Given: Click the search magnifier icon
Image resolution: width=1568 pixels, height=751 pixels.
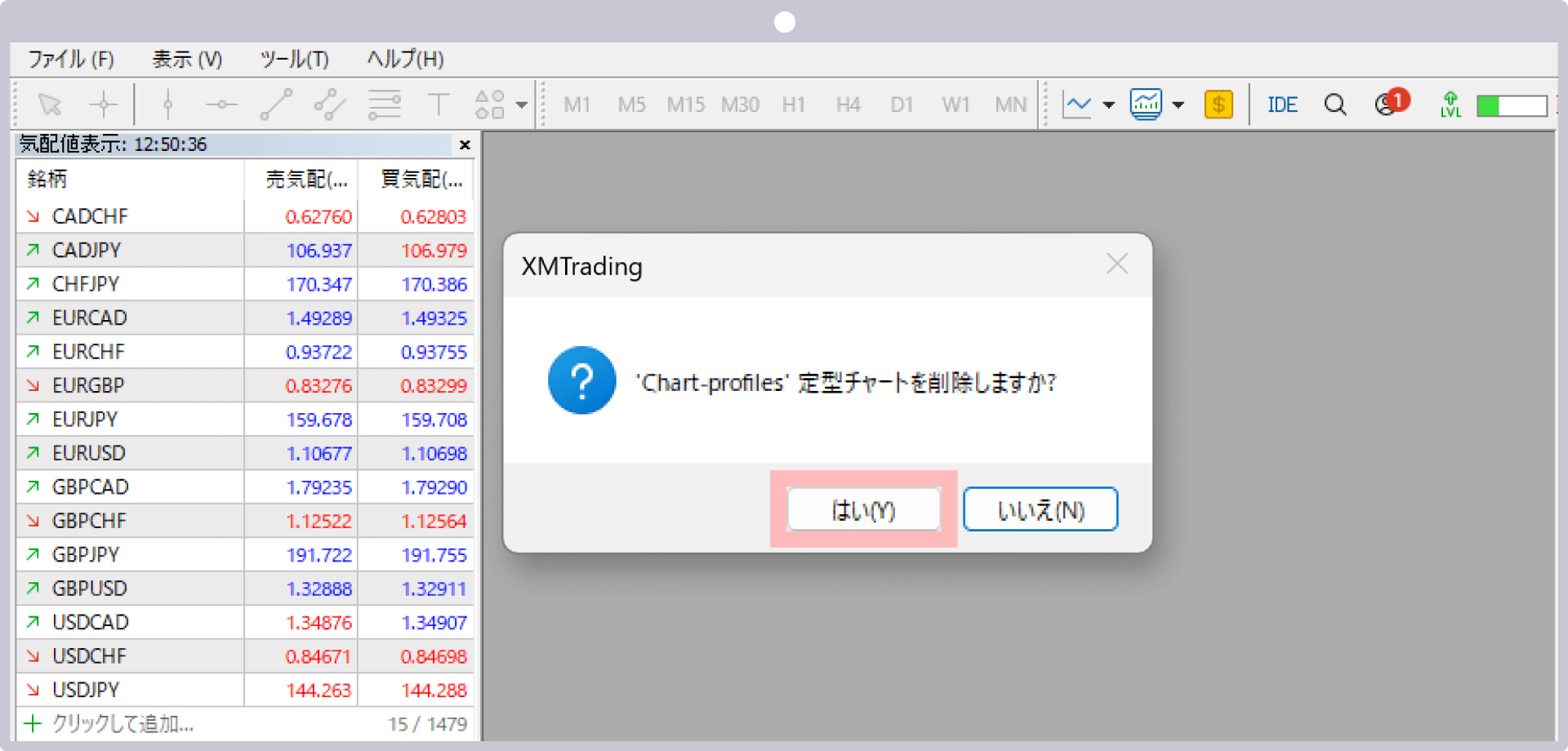Looking at the screenshot, I should pyautogui.click(x=1335, y=104).
